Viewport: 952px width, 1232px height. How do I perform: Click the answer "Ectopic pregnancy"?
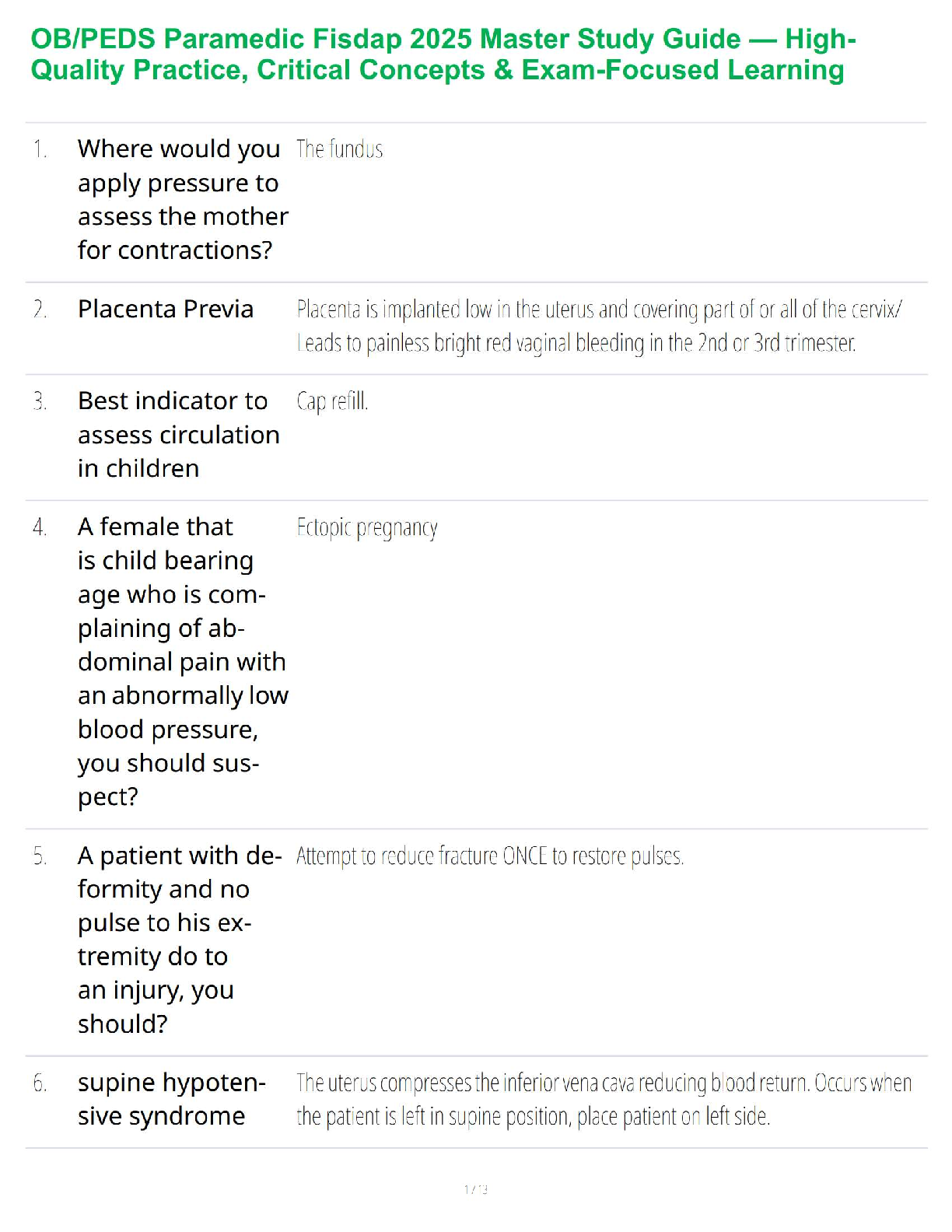pos(367,527)
